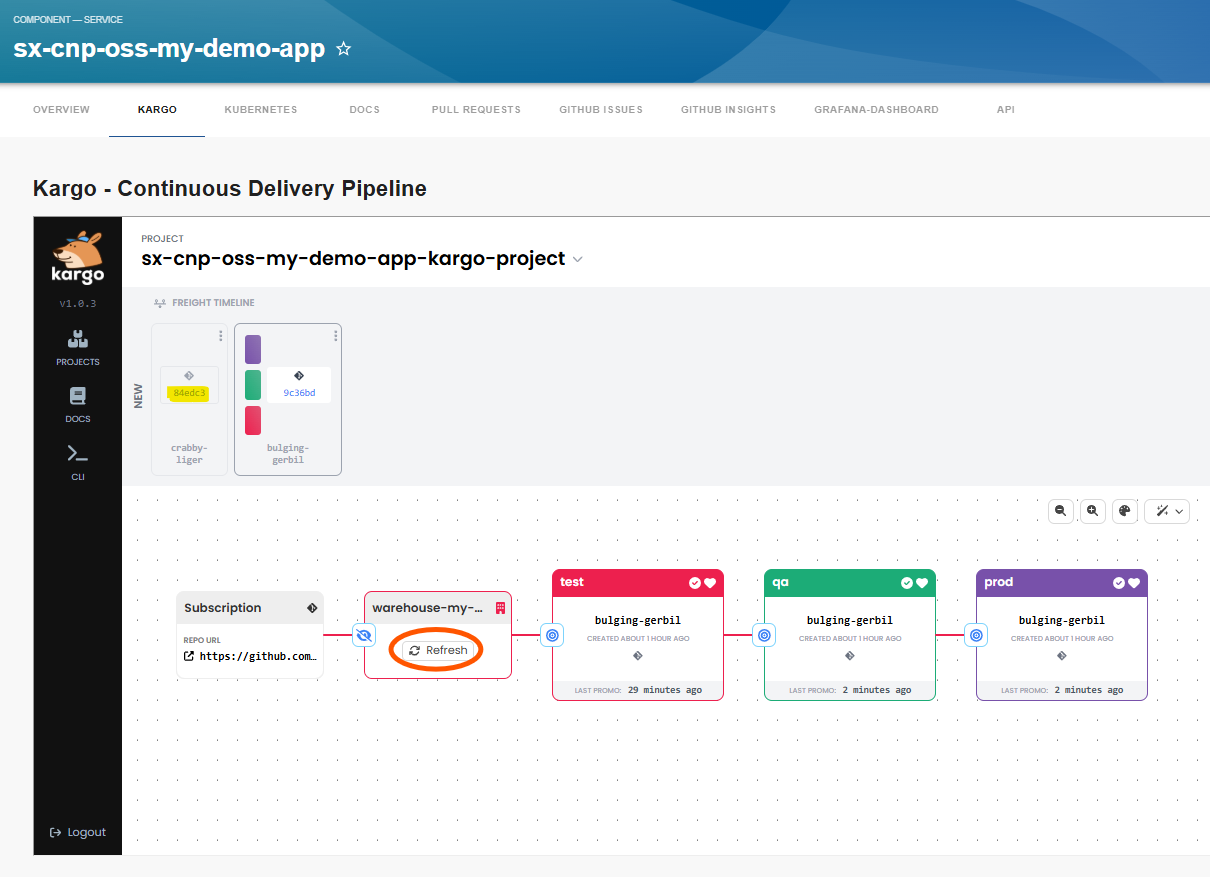Click bulging-gerbil text in the test stage
Image resolution: width=1210 pixels, height=877 pixels.
(638, 620)
